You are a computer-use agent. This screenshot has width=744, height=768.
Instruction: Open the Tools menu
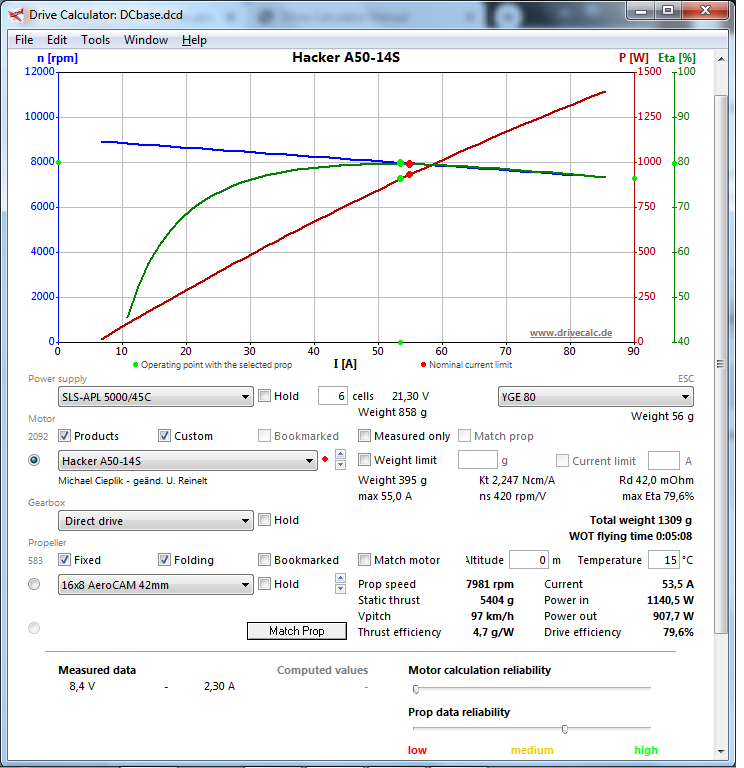pos(96,40)
